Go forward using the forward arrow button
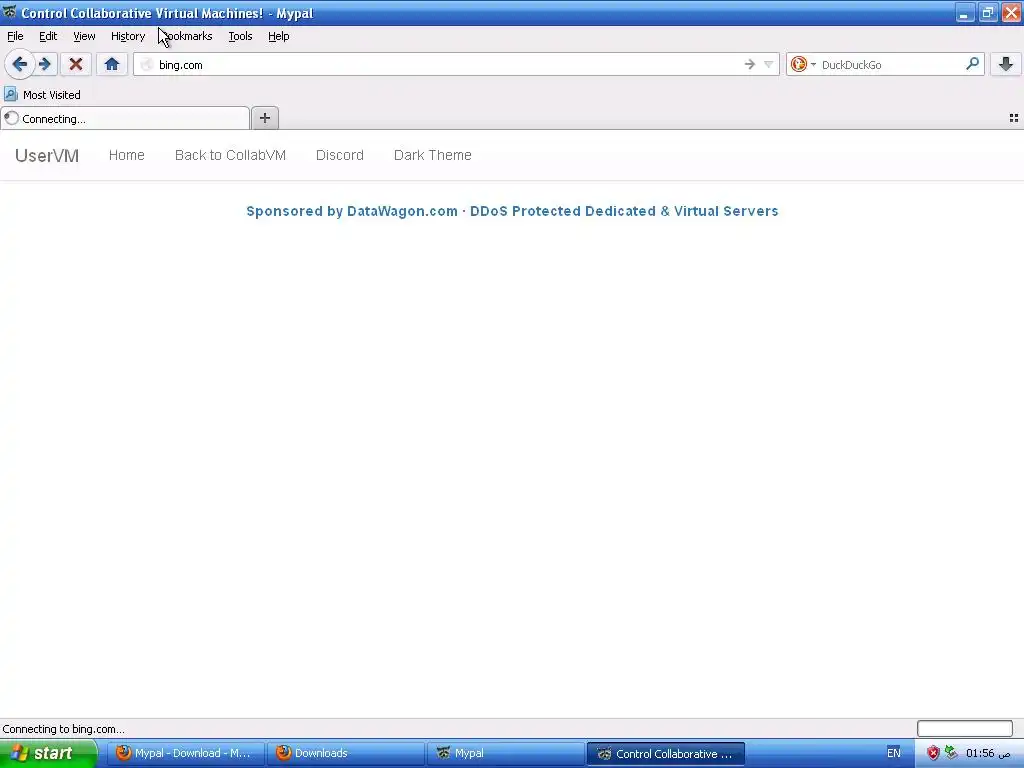Screen dimensions: 1024x768 pyautogui.click(x=45, y=64)
